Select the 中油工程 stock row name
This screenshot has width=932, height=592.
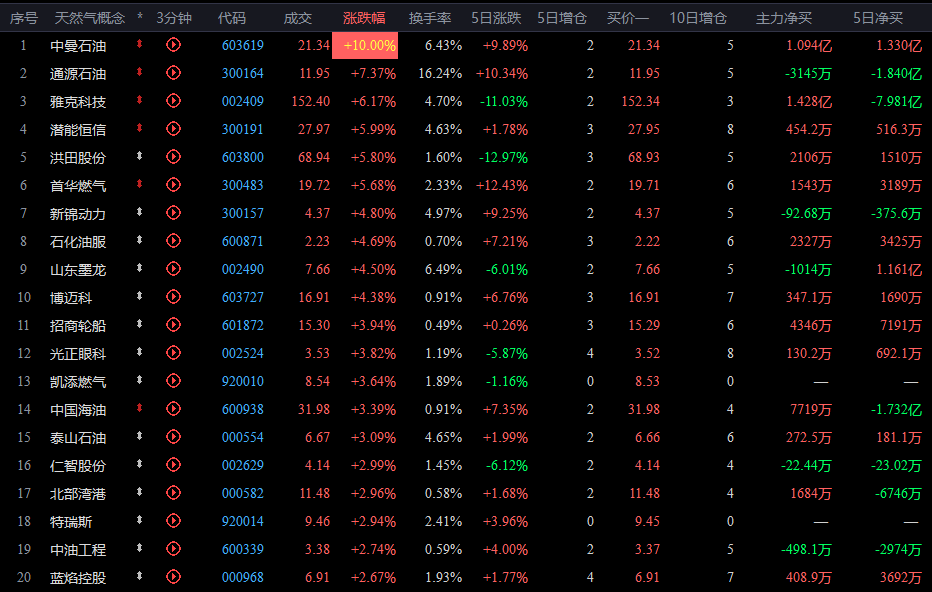78,550
